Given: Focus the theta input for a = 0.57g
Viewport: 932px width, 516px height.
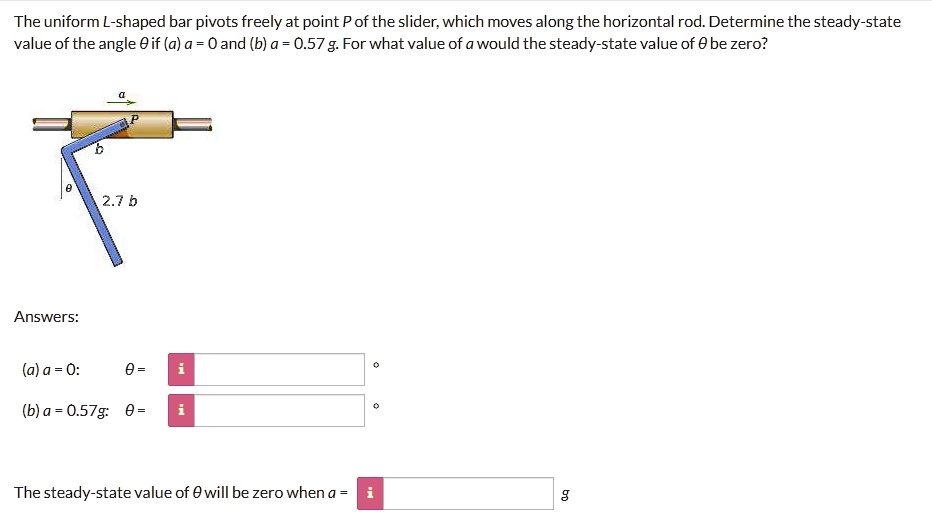Looking at the screenshot, I should click(279, 410).
